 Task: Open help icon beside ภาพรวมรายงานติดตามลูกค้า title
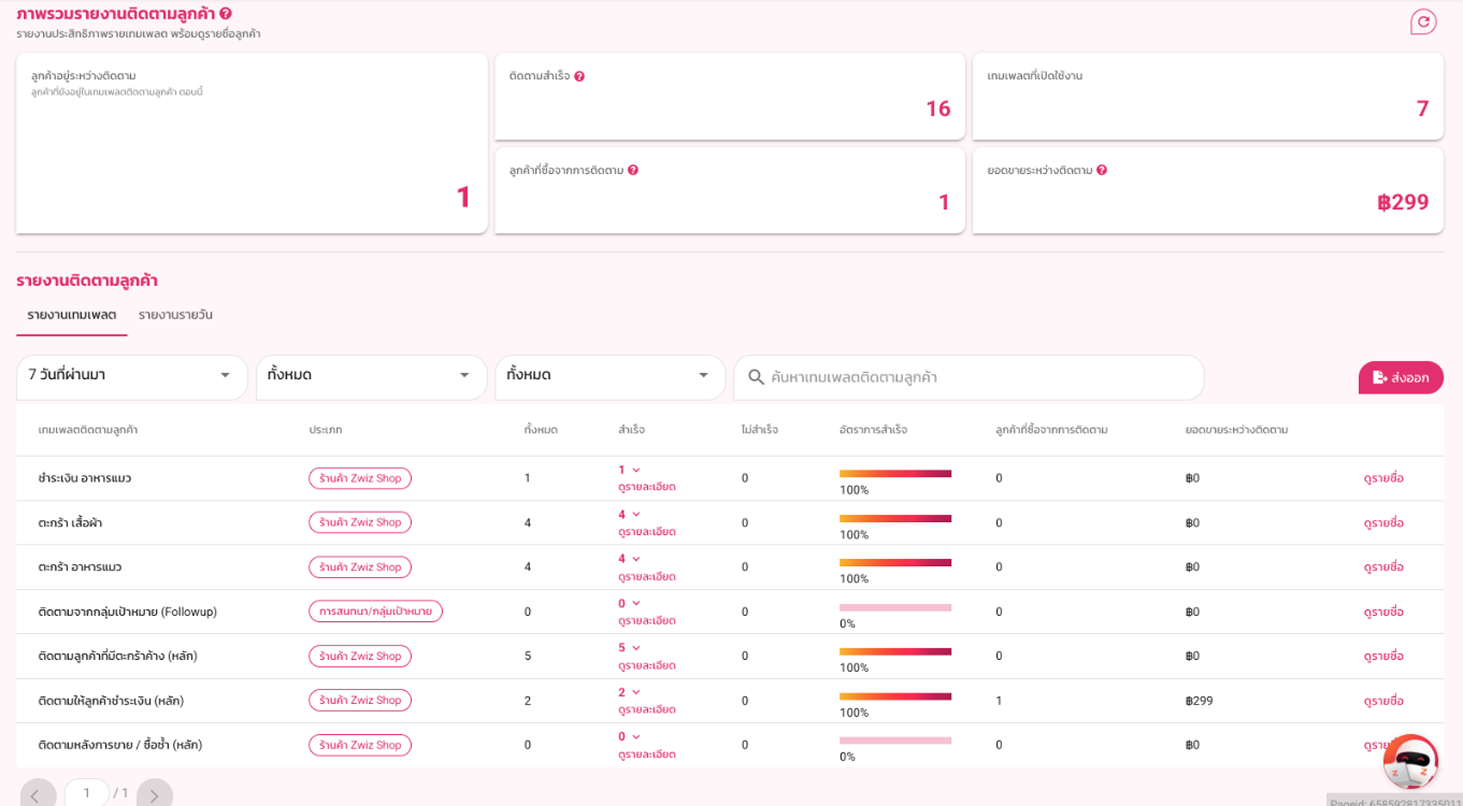click(226, 14)
